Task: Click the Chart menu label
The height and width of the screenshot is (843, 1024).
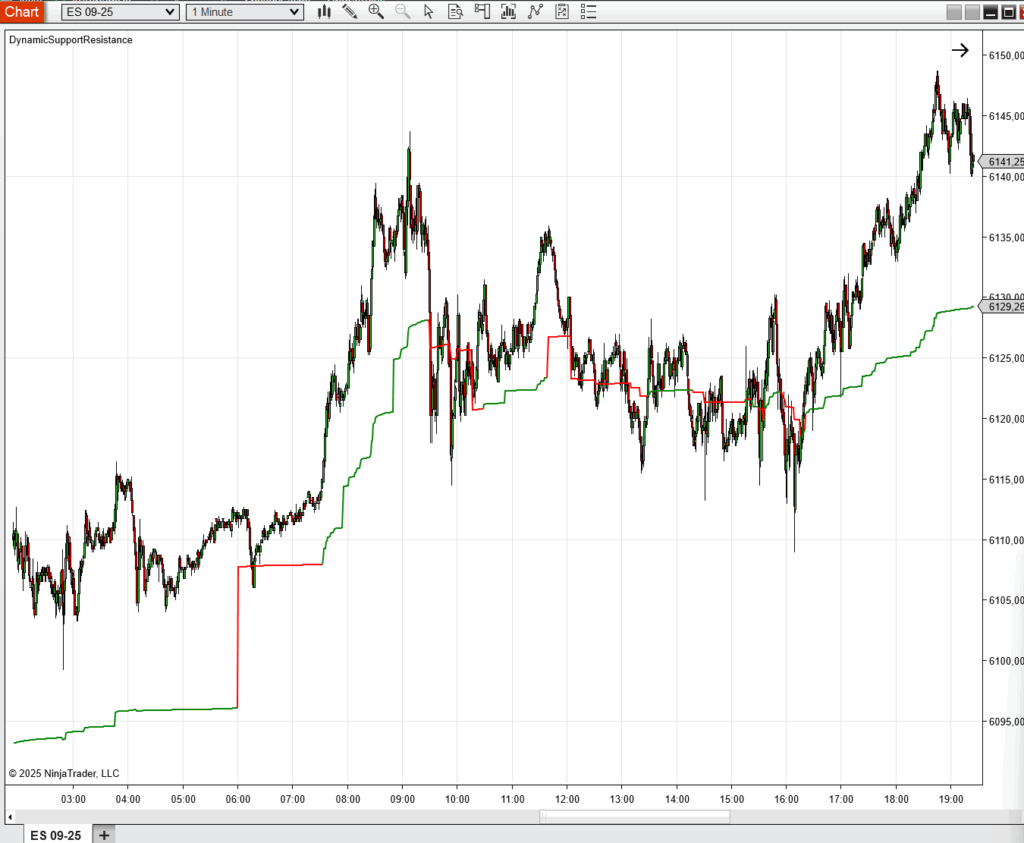Action: 22,12
